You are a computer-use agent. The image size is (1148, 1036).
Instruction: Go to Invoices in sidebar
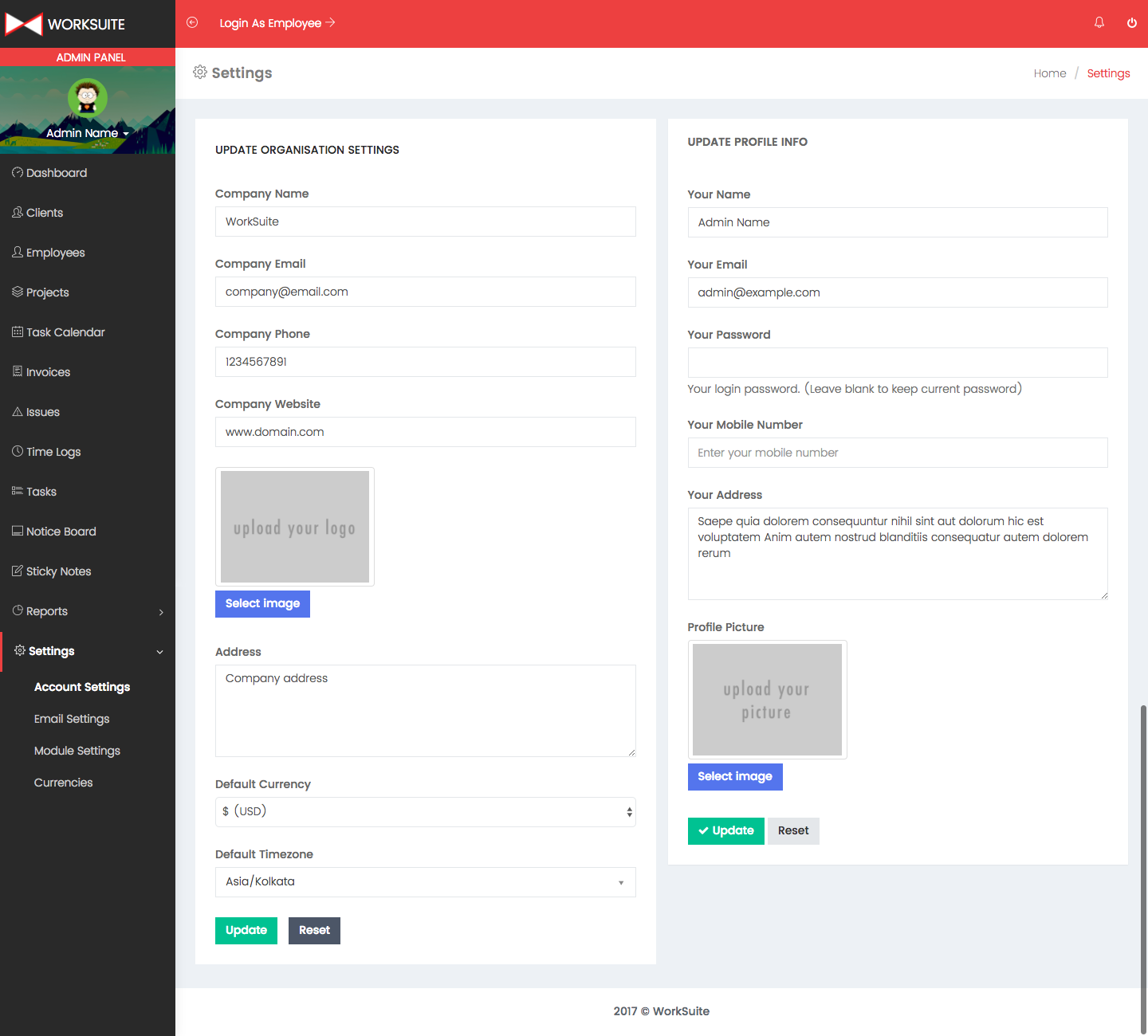coord(48,372)
